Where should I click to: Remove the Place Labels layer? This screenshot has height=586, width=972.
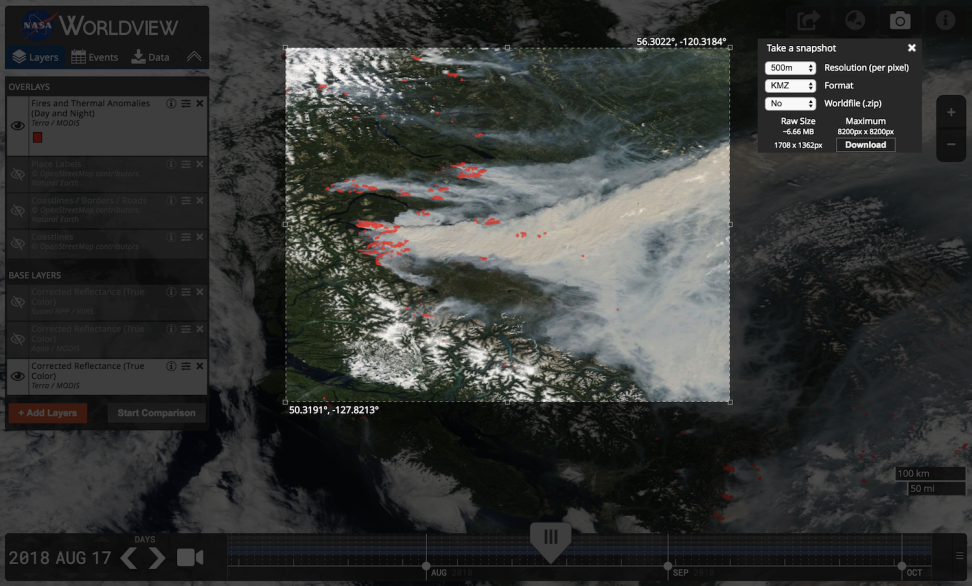[x=200, y=164]
